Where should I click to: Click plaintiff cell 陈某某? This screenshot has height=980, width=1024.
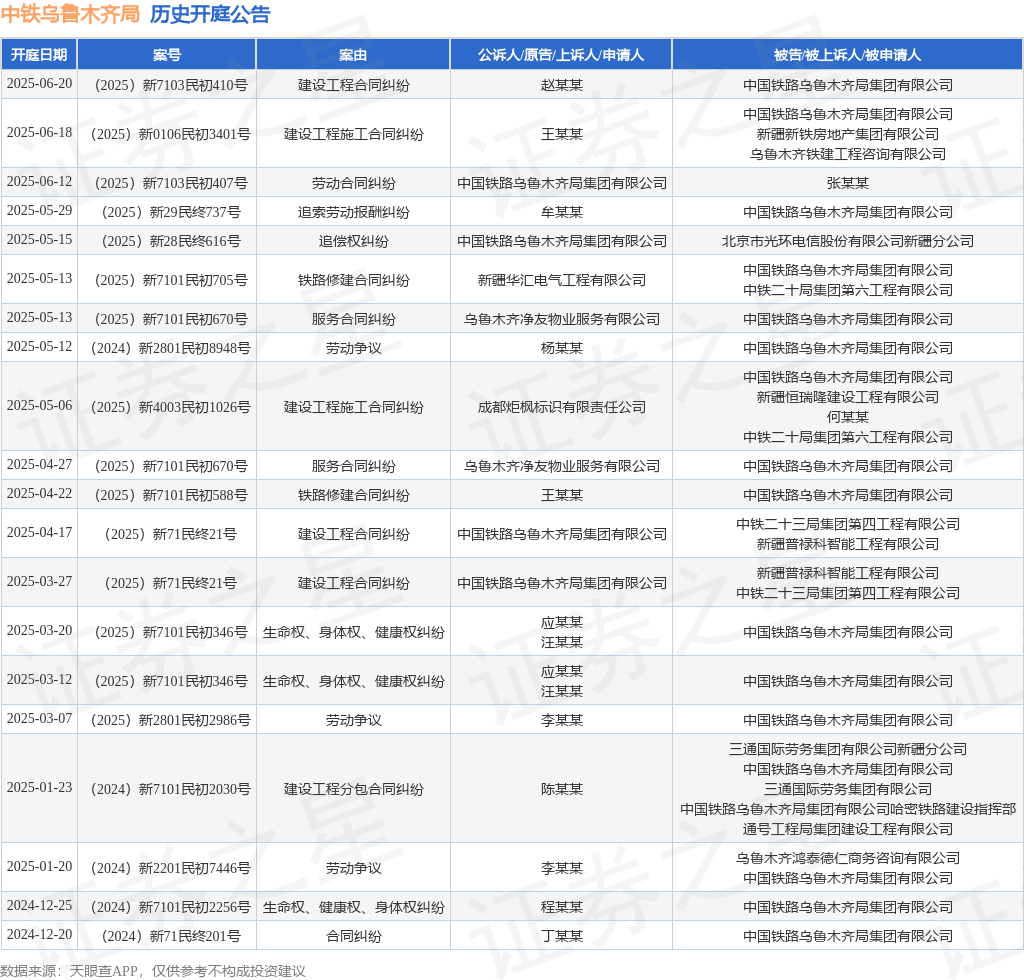[x=561, y=789]
